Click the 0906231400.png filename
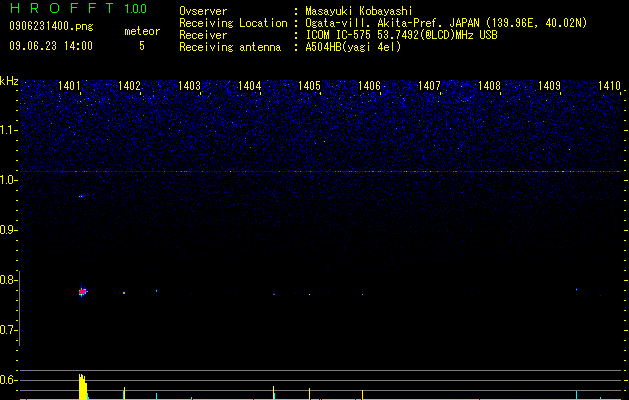Viewport: 629px width, 400px height. pyautogui.click(x=51, y=27)
